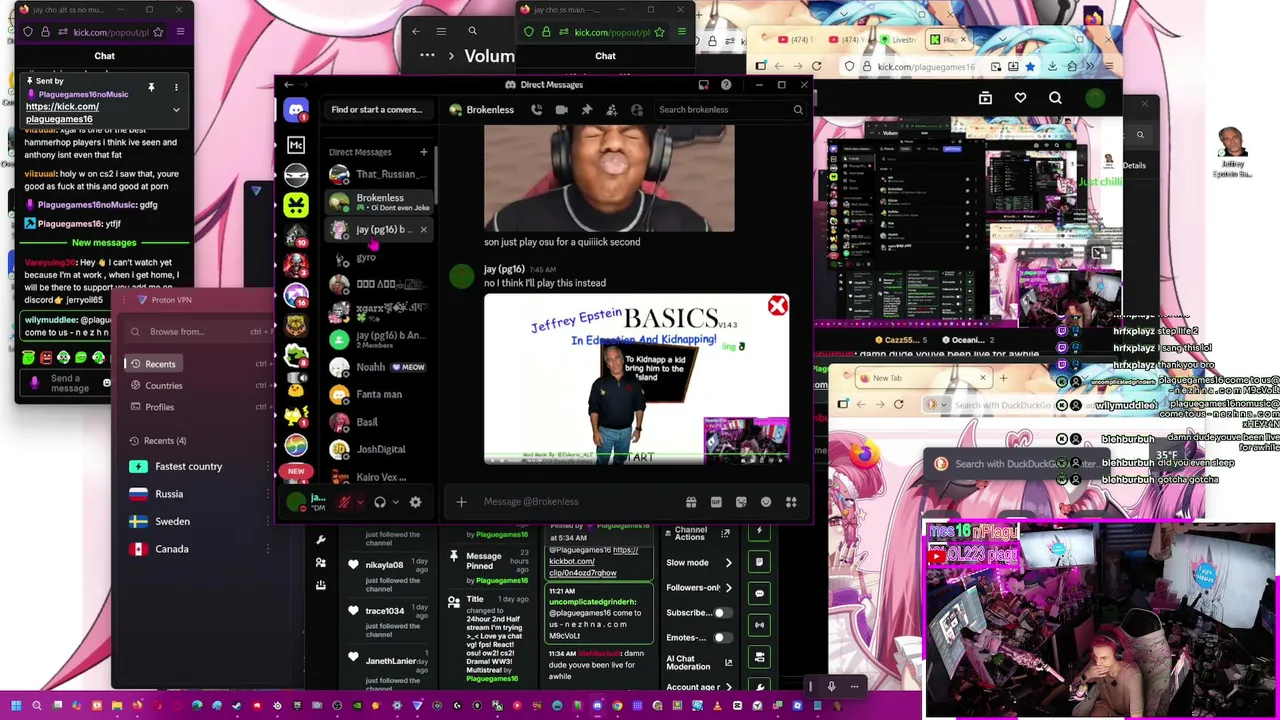Click the gift icon on Kick page

pos(985,98)
